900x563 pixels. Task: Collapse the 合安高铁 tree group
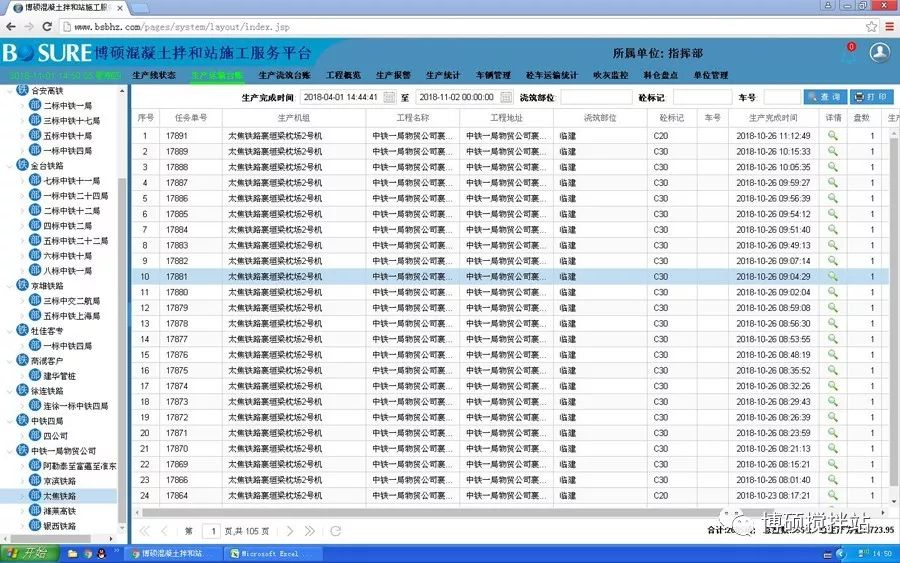point(9,91)
